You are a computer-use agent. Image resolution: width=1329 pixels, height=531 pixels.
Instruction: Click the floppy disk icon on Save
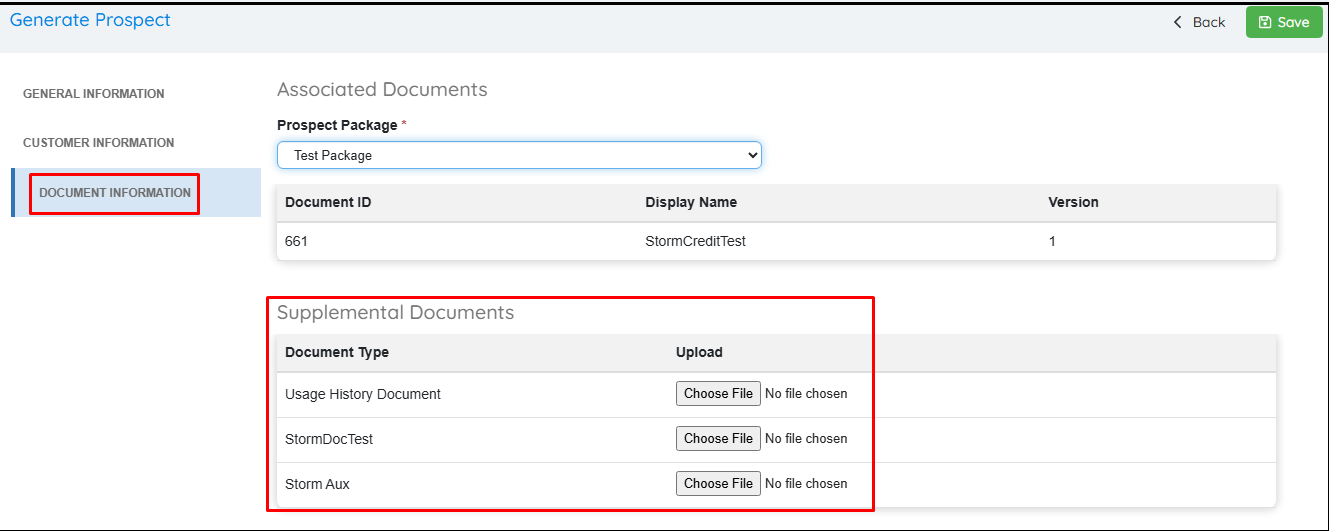point(1265,23)
